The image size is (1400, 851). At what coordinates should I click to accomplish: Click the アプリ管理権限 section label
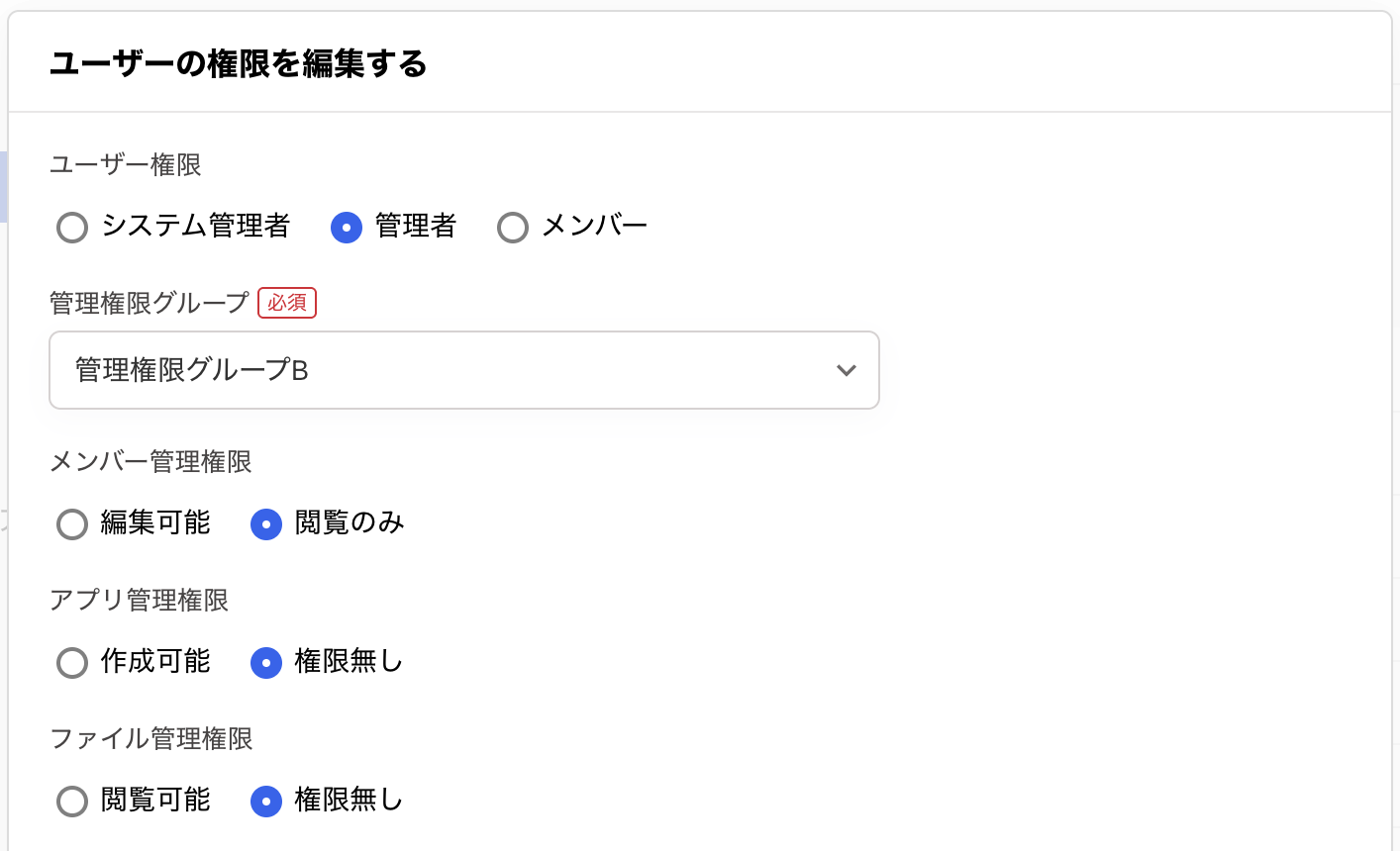pyautogui.click(x=140, y=600)
